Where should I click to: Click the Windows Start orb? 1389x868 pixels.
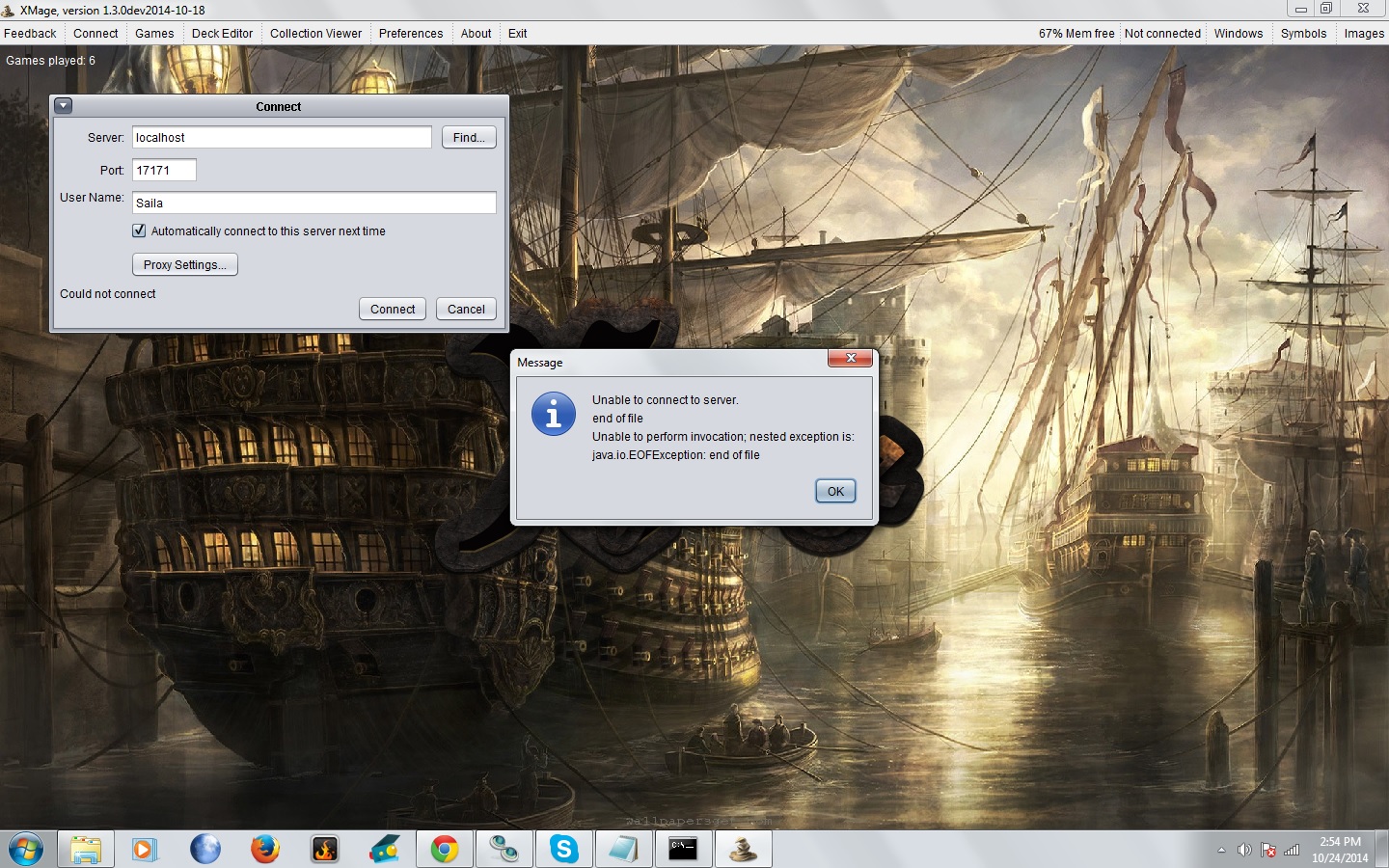[x=26, y=850]
